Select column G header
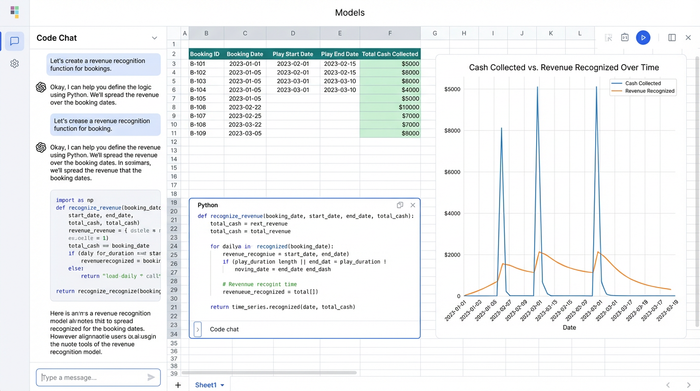This screenshot has width=700, height=391. pos(435,33)
